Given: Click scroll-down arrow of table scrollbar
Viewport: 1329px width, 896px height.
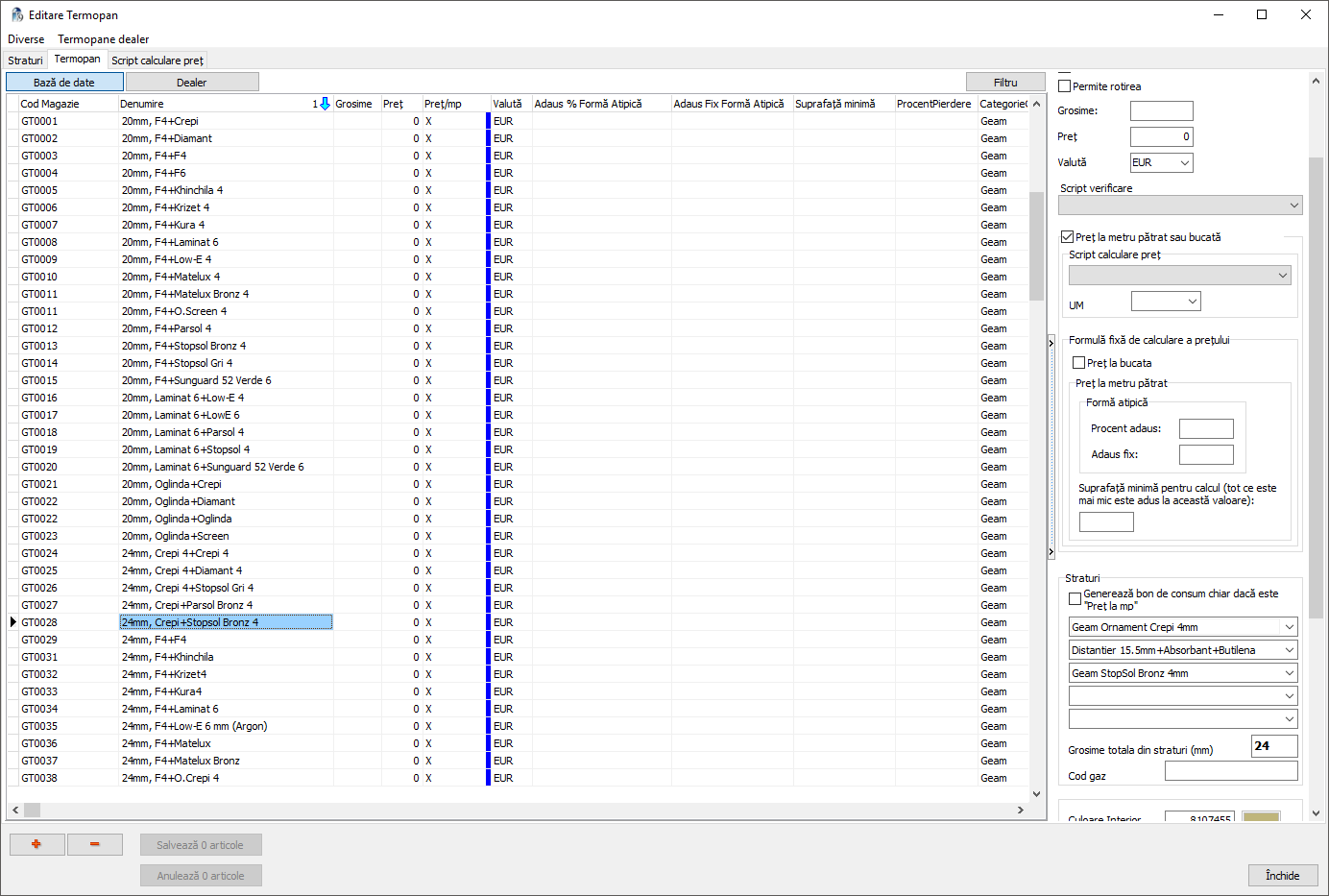Looking at the screenshot, I should click(x=1036, y=794).
